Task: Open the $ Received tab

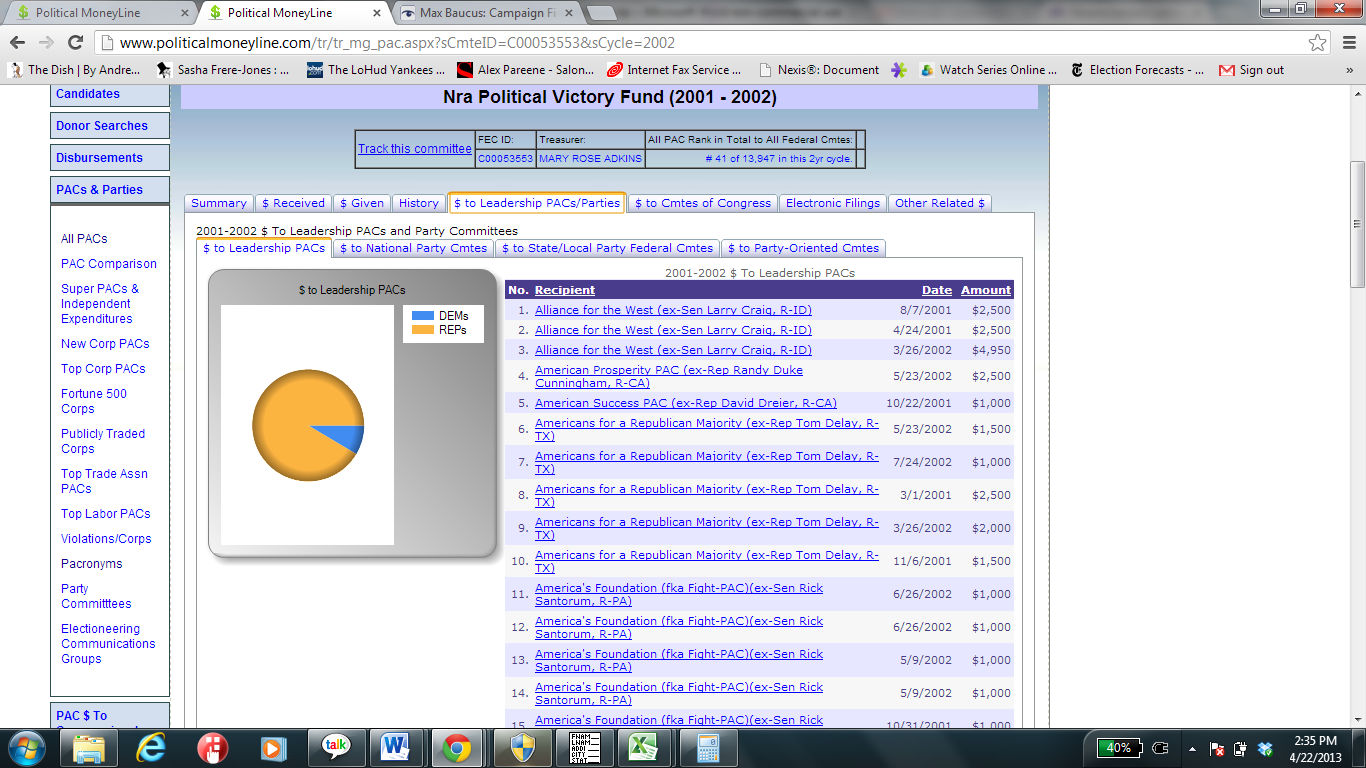Action: click(x=293, y=203)
